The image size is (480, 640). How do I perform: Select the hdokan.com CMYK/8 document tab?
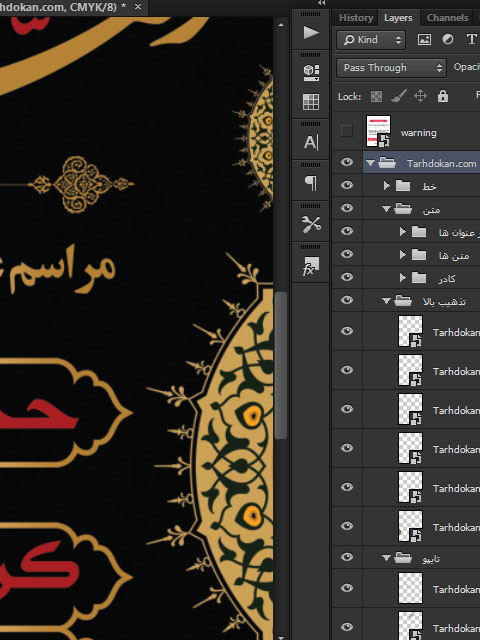pyautogui.click(x=63, y=7)
